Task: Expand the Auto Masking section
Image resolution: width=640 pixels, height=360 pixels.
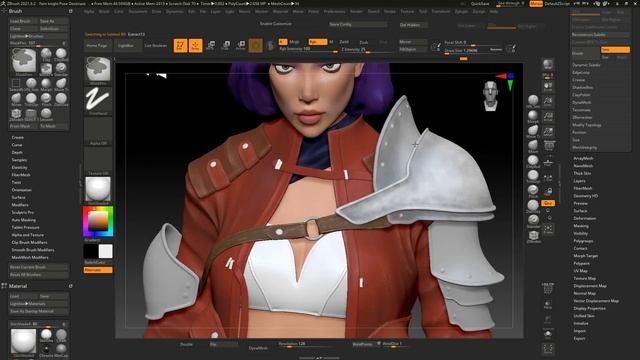Action: (24, 220)
